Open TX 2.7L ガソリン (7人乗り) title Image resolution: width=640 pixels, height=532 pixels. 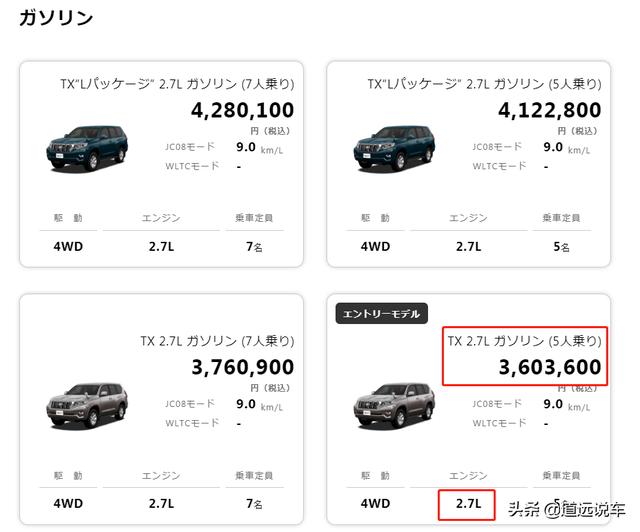point(218,341)
